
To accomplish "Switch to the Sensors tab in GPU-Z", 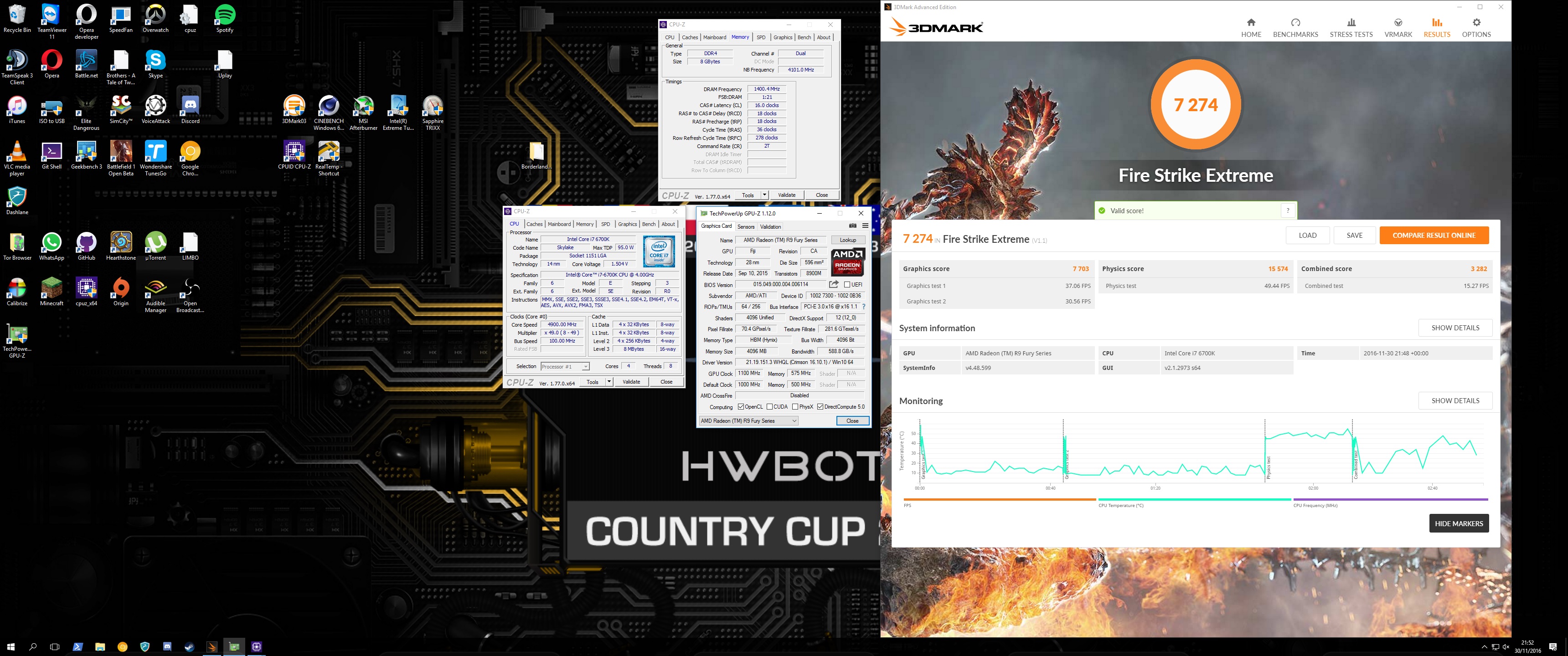I will click(x=746, y=226).
